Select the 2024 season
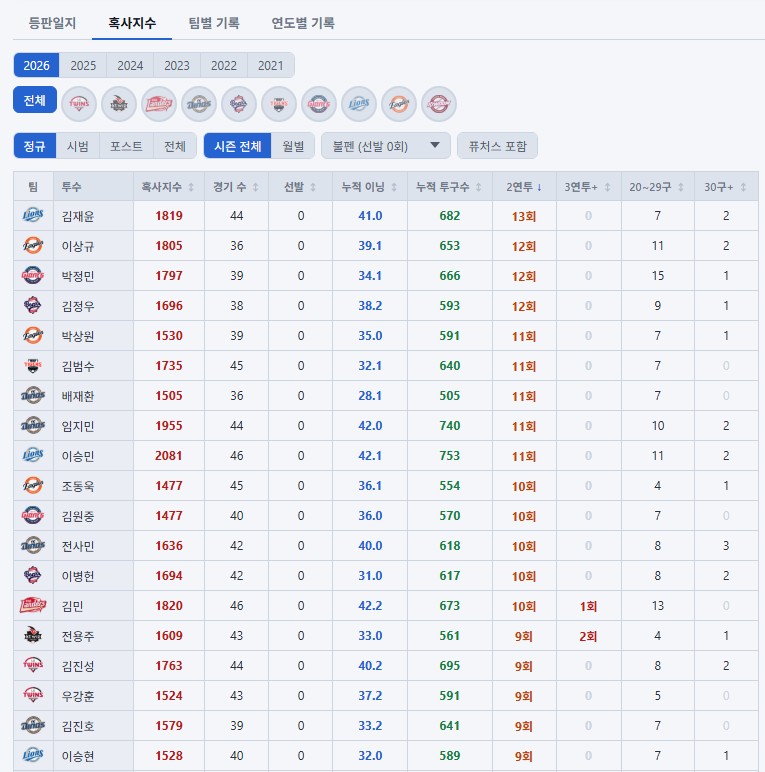Image resolution: width=765 pixels, height=772 pixels. [x=130, y=65]
